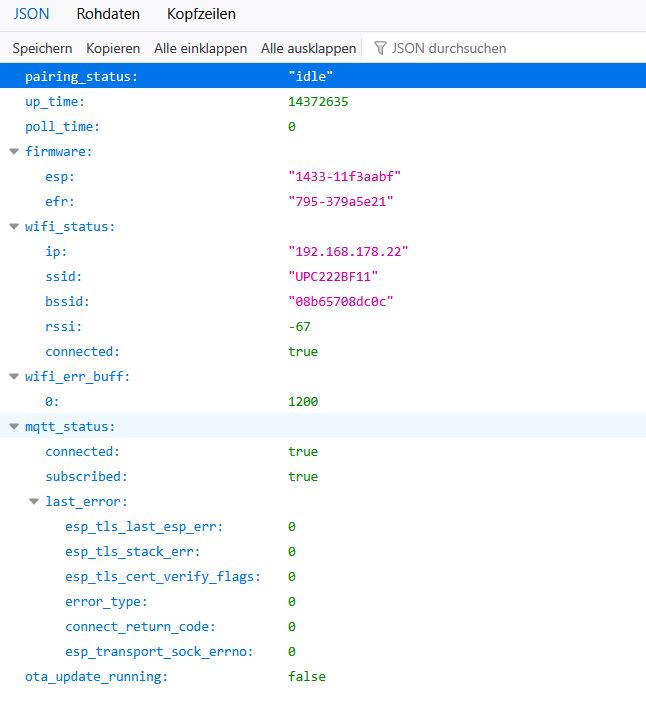
Task: Collapse all nodes with Alle einklappen
Action: point(200,48)
